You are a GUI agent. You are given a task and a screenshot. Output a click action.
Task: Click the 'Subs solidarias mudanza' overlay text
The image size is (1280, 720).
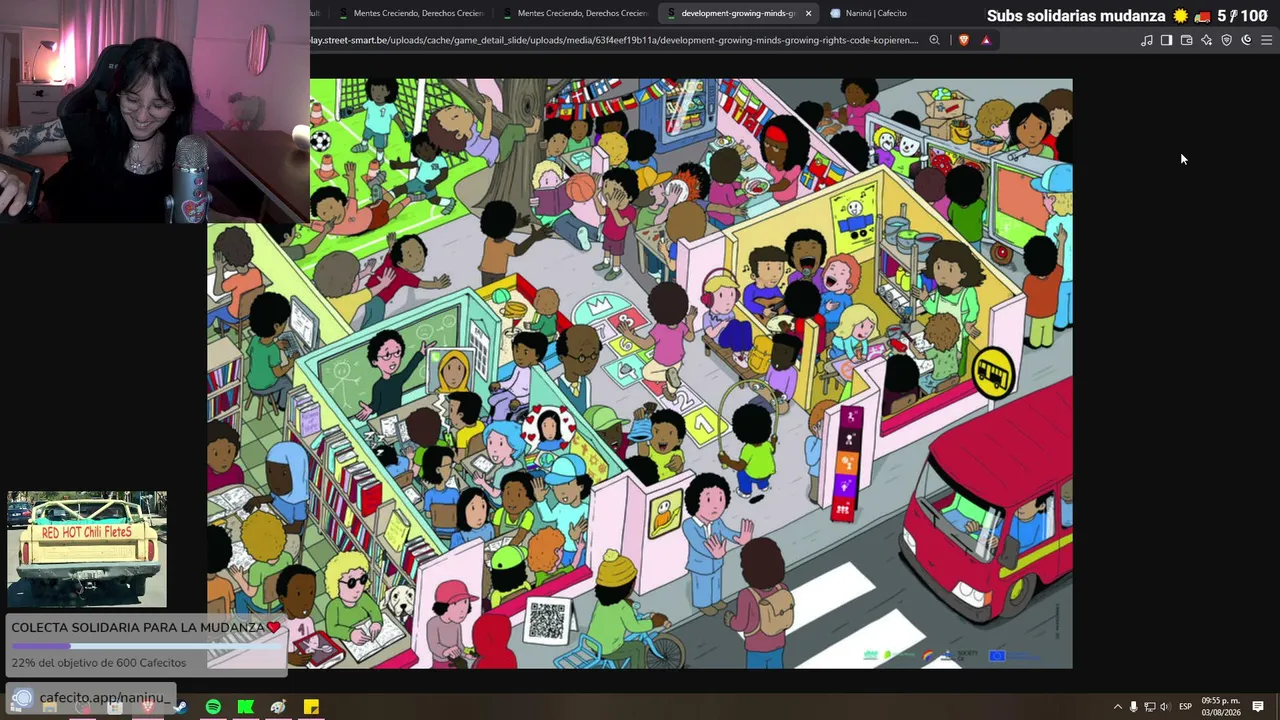(x=1076, y=16)
